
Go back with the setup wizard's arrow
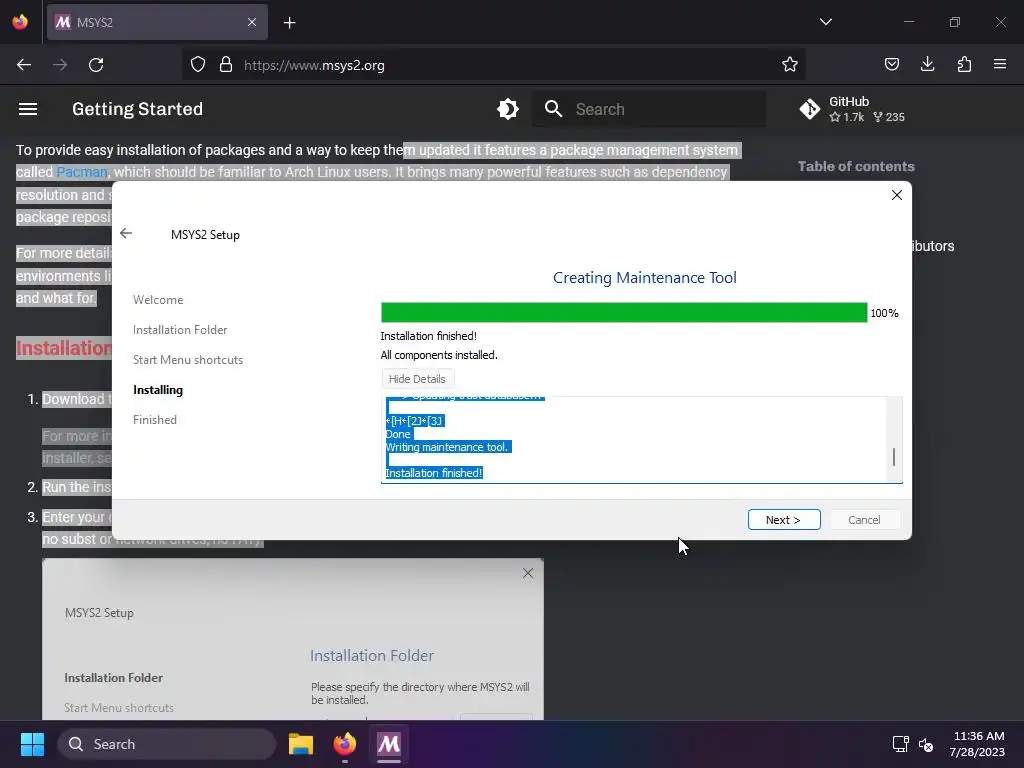(126, 233)
